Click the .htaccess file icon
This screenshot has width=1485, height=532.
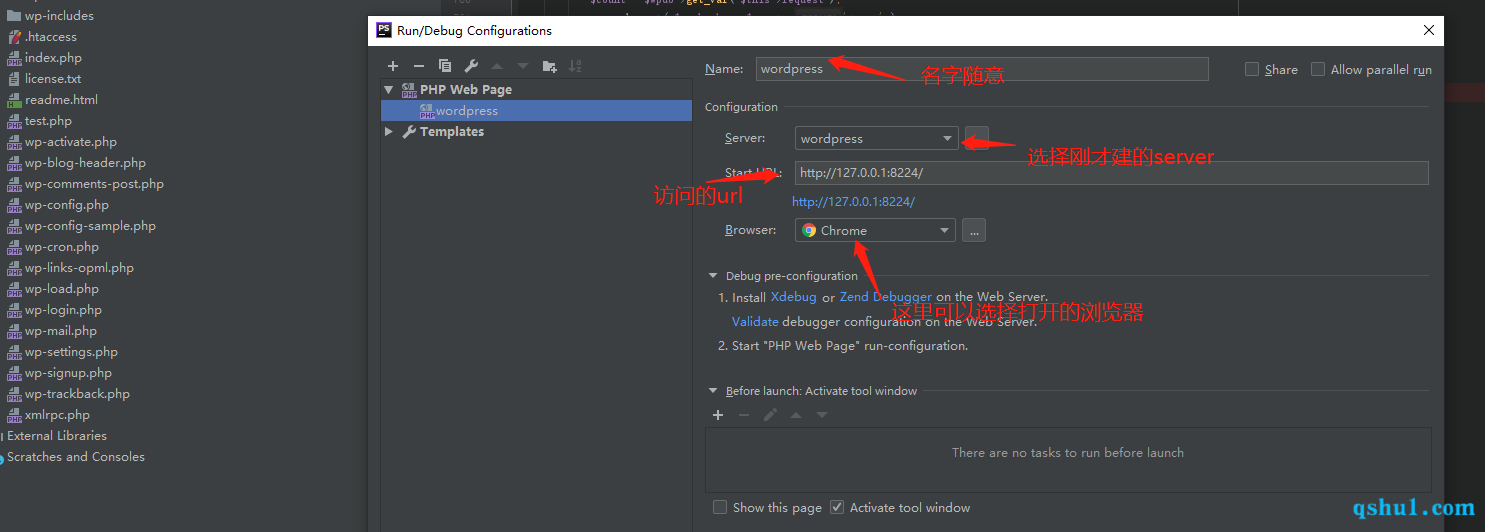[14, 37]
